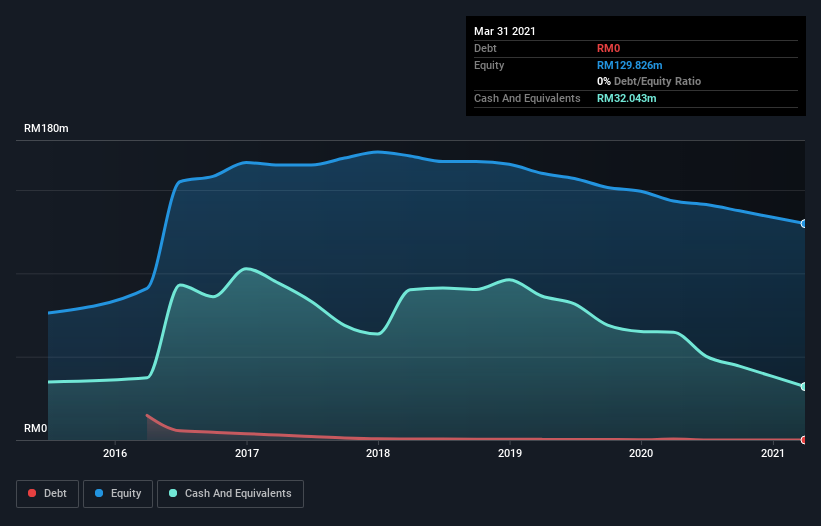Toggle Cash And Equivalents legend button
The width and height of the screenshot is (821, 526).
pos(230,494)
